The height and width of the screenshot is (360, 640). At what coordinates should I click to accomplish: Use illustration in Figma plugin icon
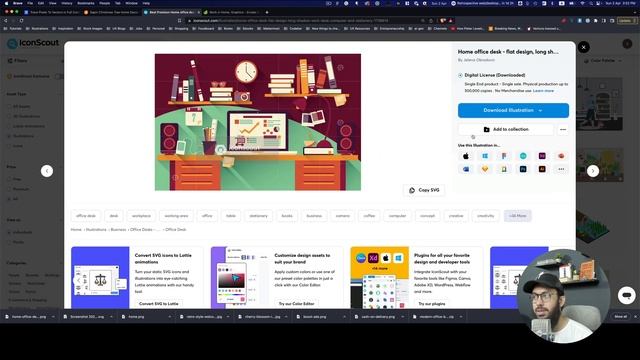(x=504, y=156)
